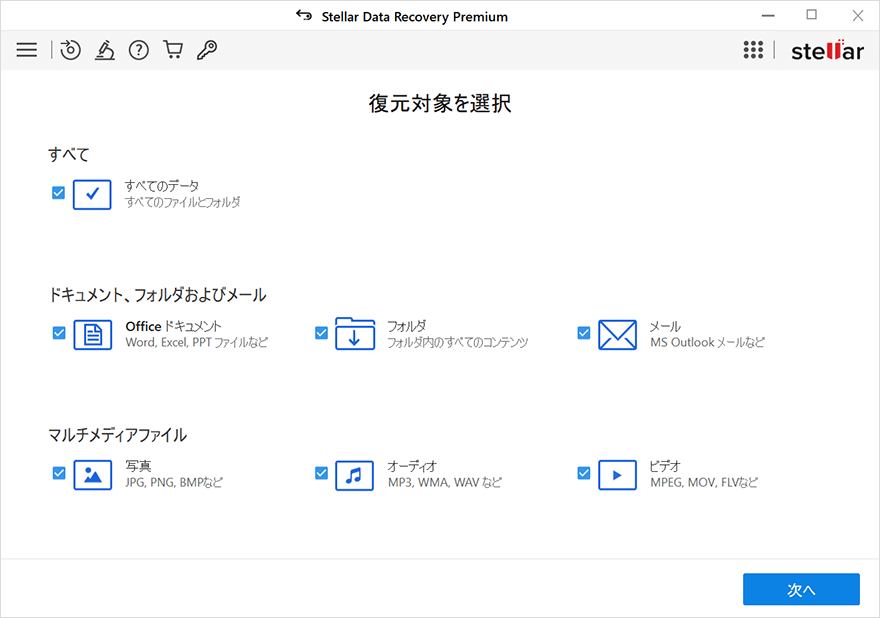Select the ビデオ play icon

617,475
